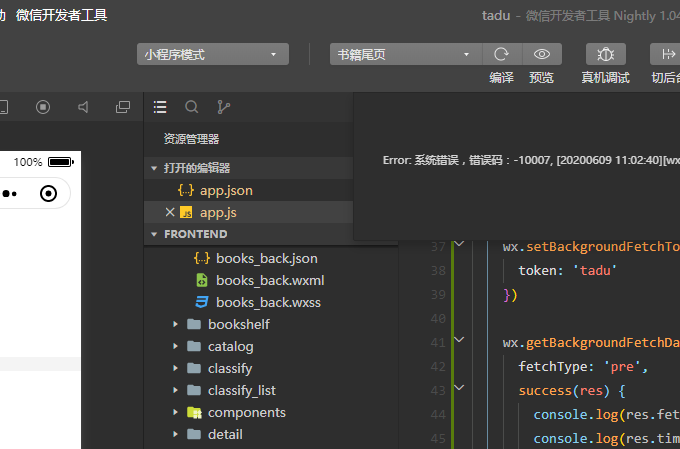Expand the components folder
This screenshot has width=680, height=449.
175,412
